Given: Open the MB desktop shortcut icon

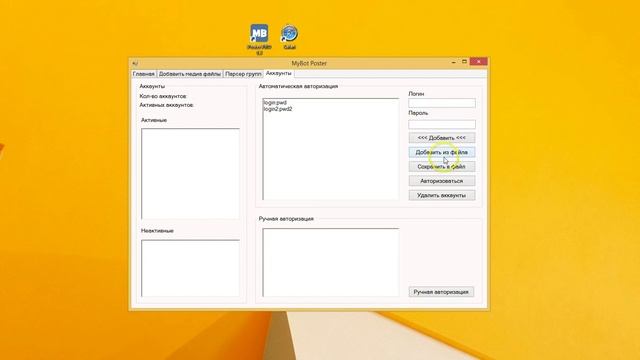Looking at the screenshot, I should point(259,33).
